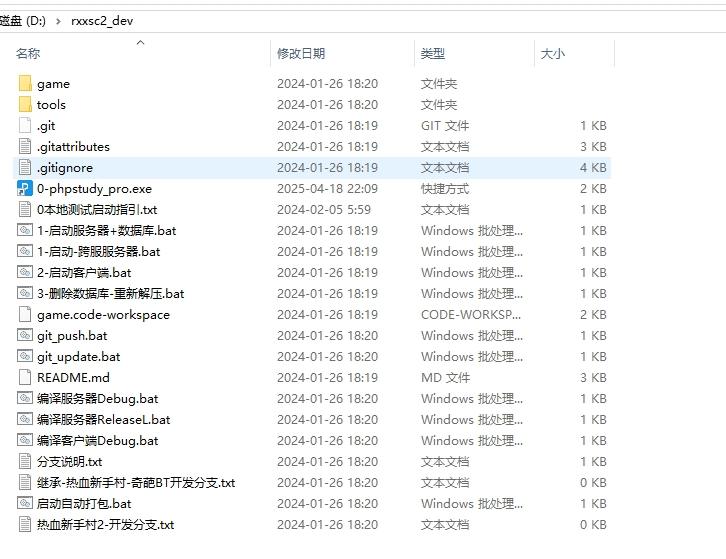Image resolution: width=726 pixels, height=559 pixels.
Task: Click the date 2024-02-05 5:59
Action: (324, 209)
